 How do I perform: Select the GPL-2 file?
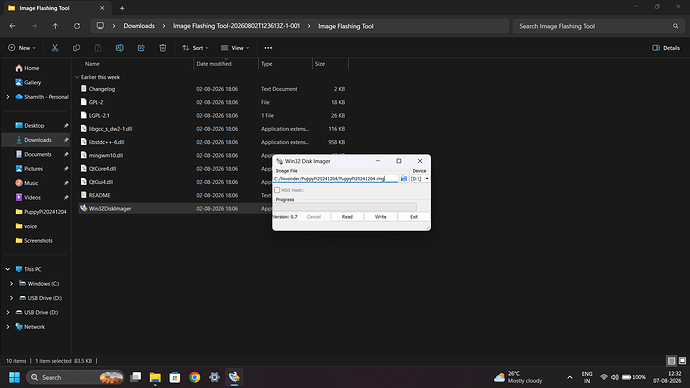pyautogui.click(x=96, y=102)
